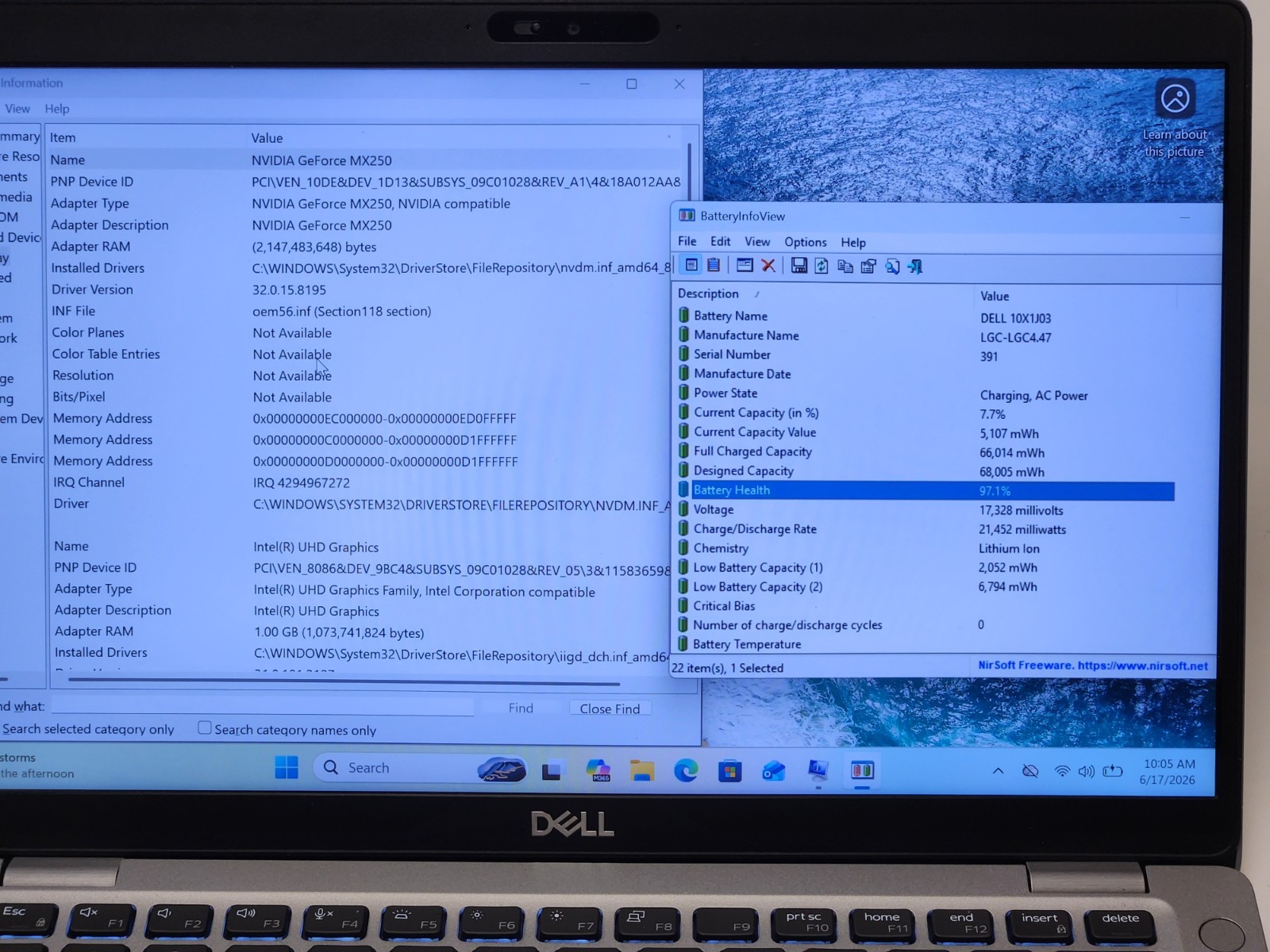Open Help menu in System Information window
This screenshot has height=952, width=1270.
click(x=57, y=109)
